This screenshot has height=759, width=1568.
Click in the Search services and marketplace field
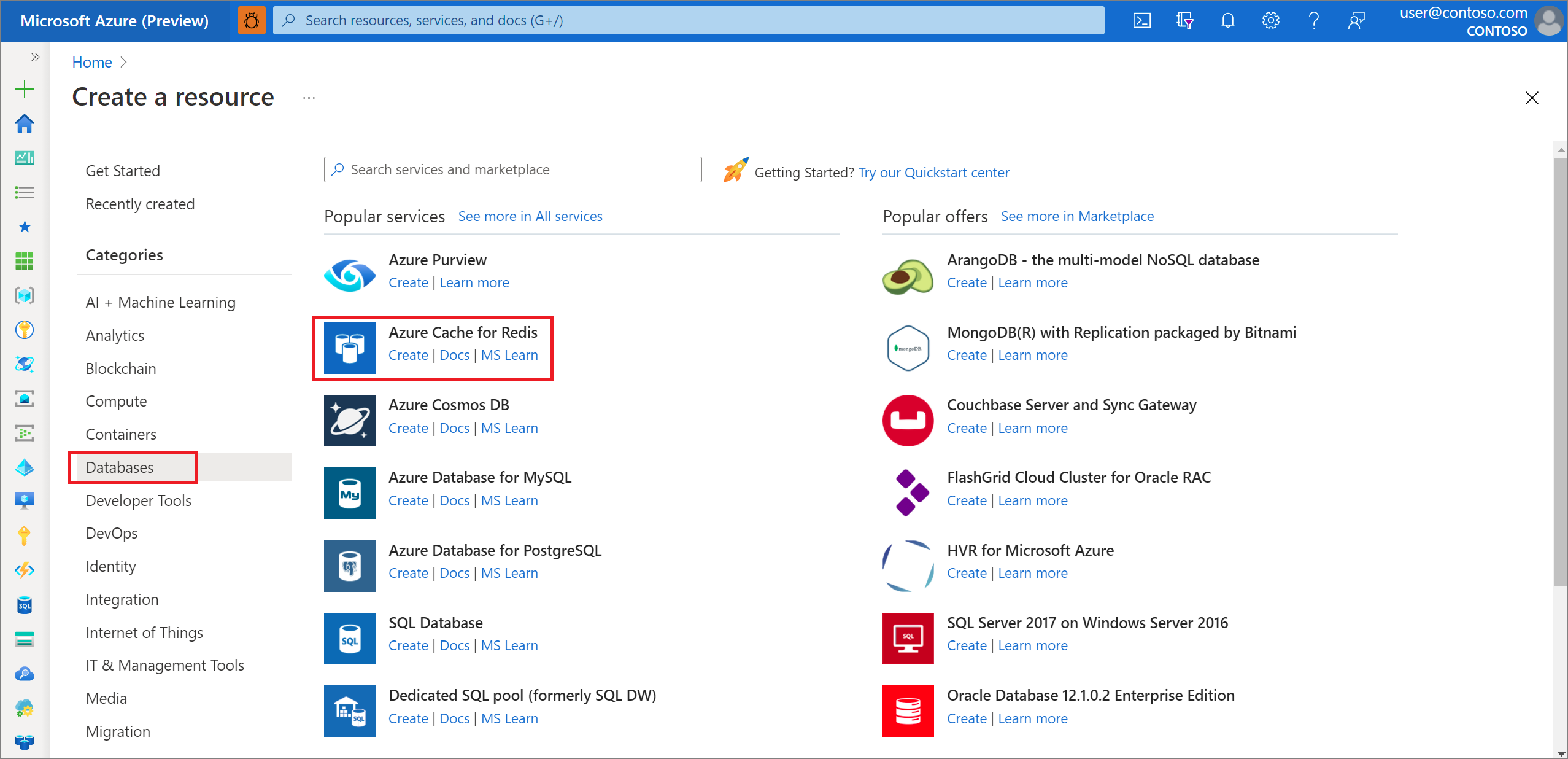(x=513, y=169)
